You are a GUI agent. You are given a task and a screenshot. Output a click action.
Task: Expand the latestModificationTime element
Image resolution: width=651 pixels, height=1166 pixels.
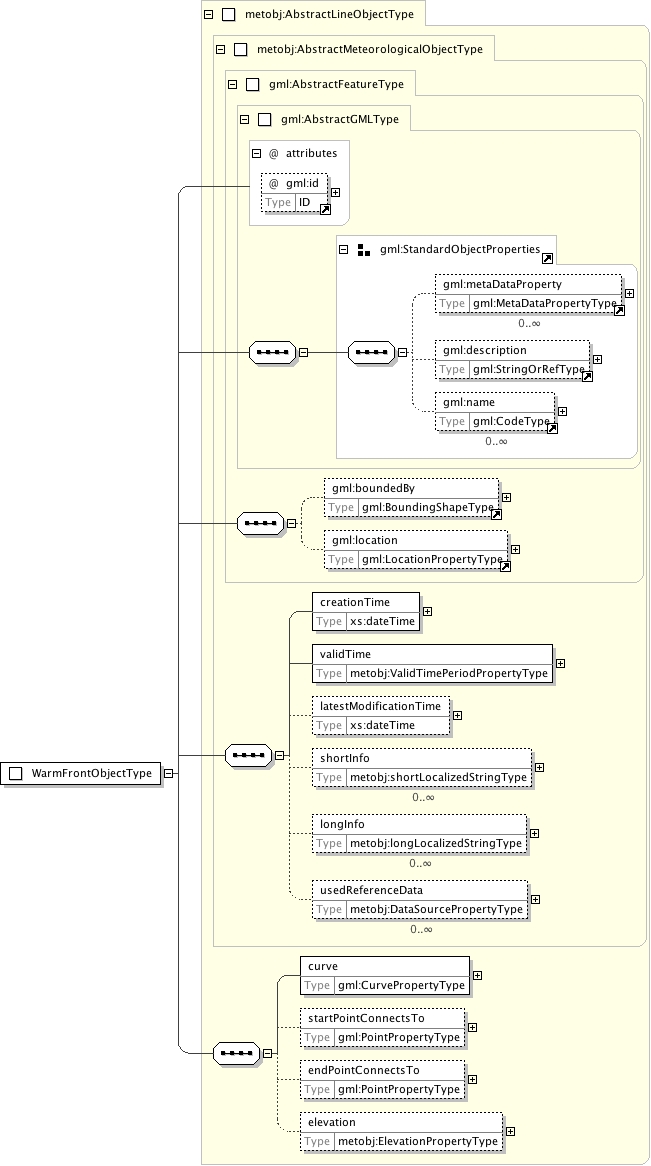tap(458, 715)
